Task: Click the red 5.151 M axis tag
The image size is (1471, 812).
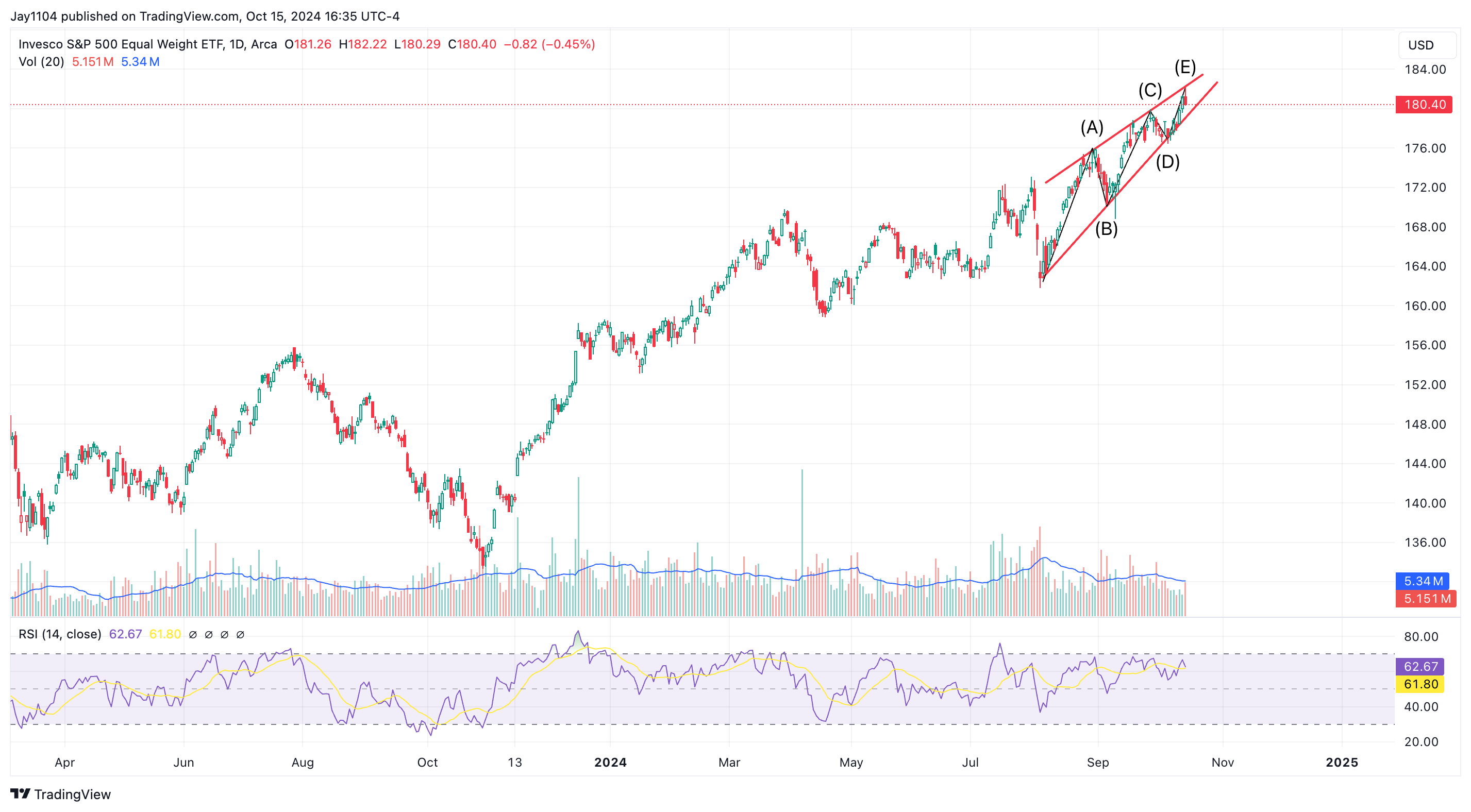Action: [x=1426, y=598]
